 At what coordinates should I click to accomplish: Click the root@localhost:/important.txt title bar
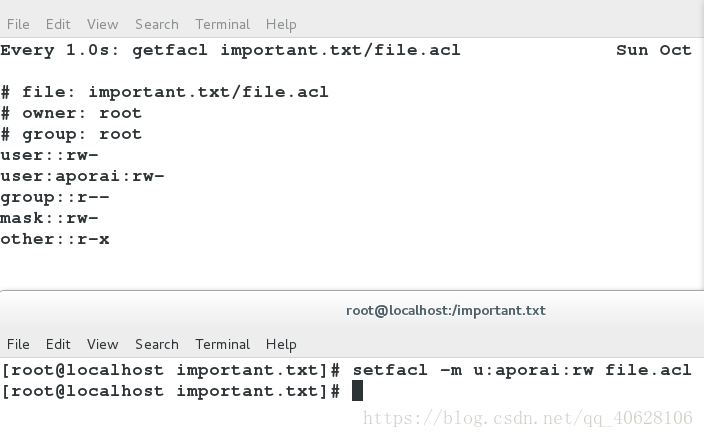[x=446, y=311]
